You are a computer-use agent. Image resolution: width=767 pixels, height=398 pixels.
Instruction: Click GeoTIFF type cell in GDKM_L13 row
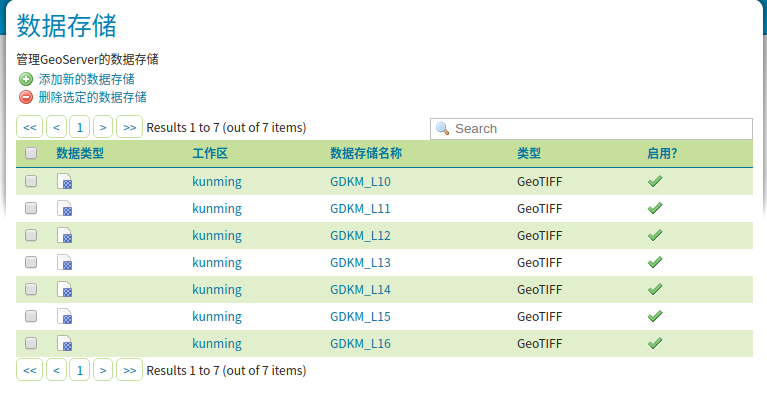(x=540, y=263)
